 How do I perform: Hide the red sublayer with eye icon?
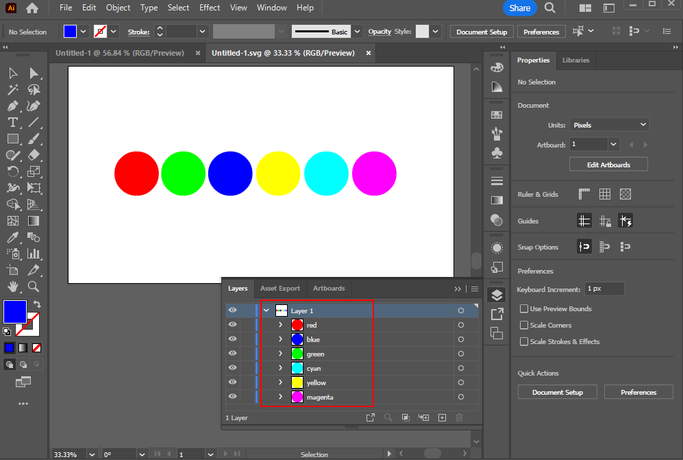(x=232, y=325)
